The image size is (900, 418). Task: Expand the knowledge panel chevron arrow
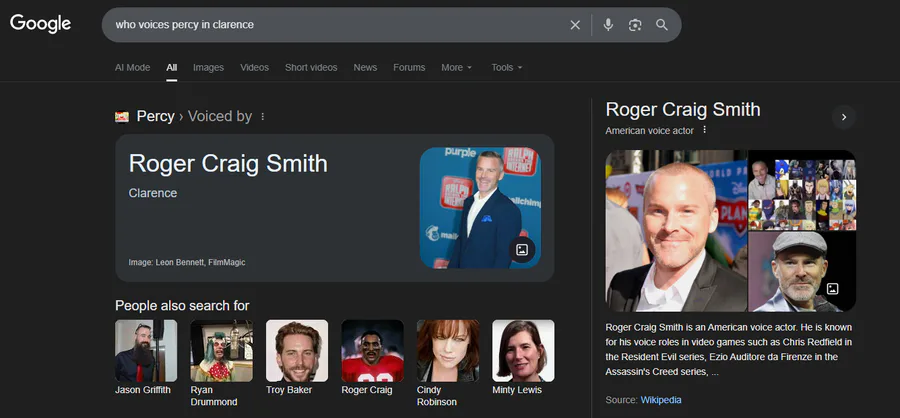click(x=843, y=117)
